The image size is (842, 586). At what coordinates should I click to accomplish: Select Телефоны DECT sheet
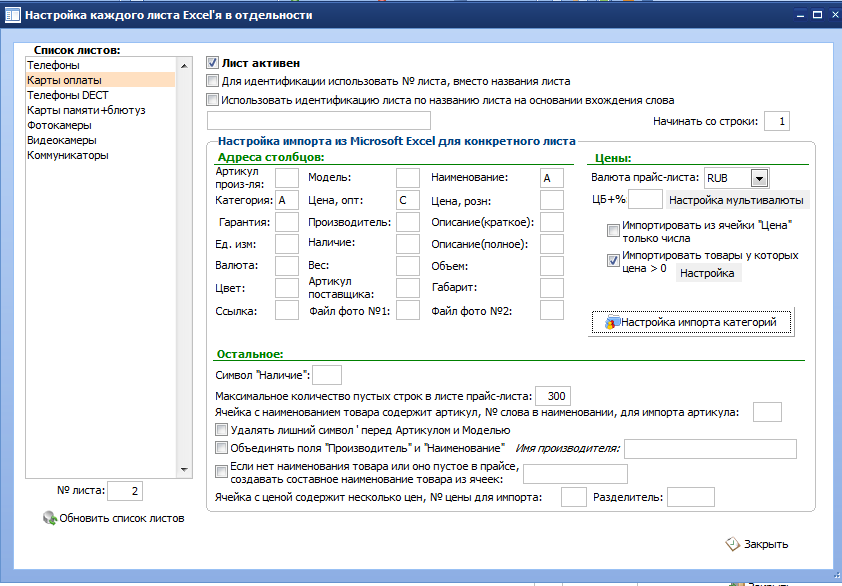tap(100, 95)
